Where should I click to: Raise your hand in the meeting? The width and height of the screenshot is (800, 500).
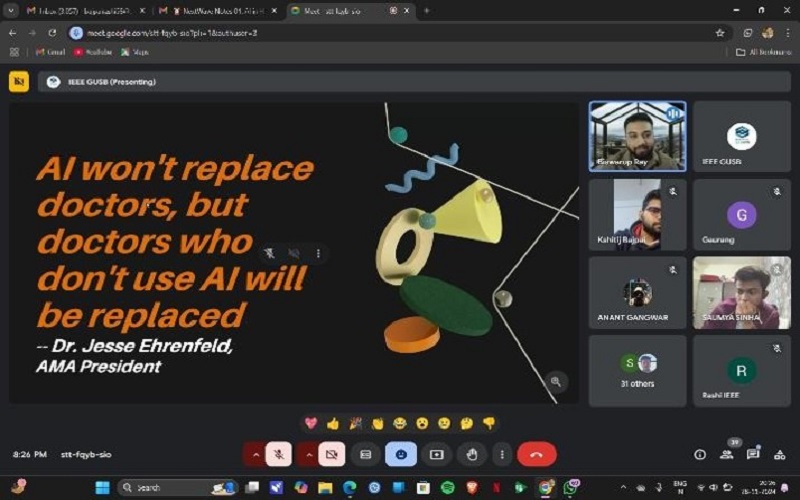click(471, 454)
